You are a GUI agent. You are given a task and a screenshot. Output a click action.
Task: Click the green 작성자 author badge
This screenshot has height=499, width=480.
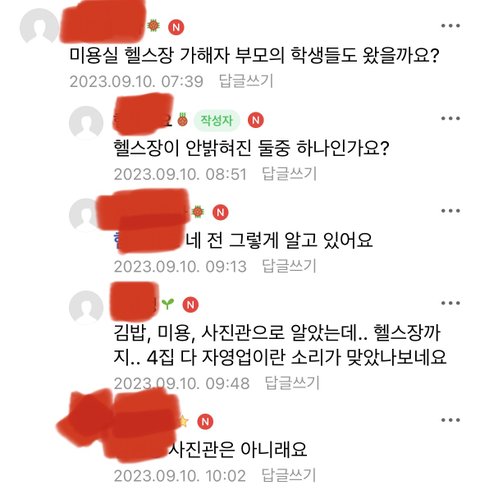click(217, 120)
